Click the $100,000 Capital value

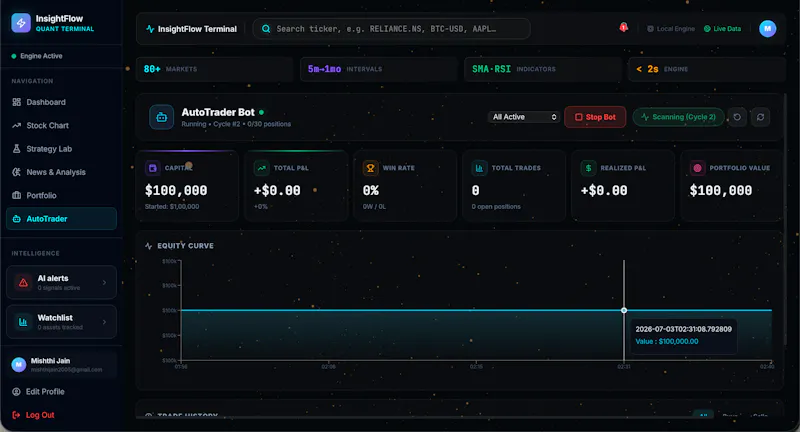[176, 191]
